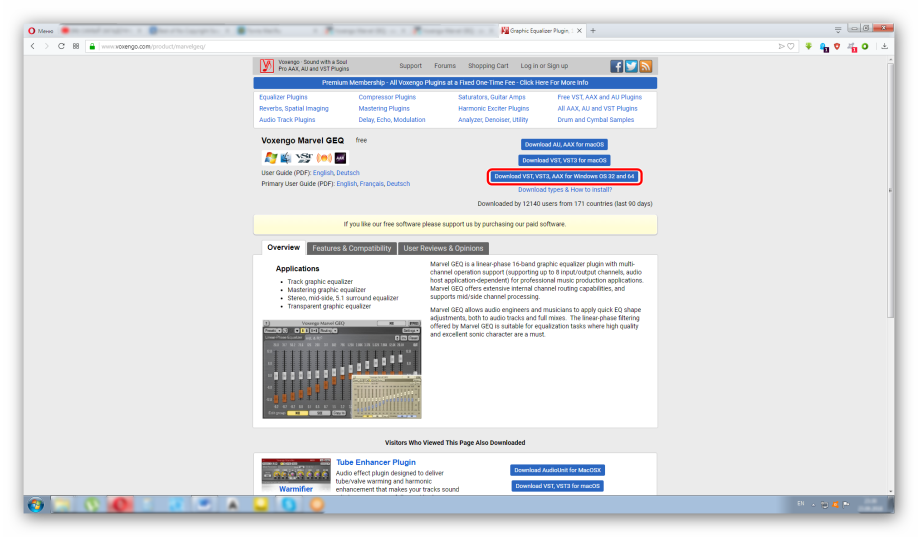Open the Forums menu link
This screenshot has height=537, width=918.
tap(445, 66)
